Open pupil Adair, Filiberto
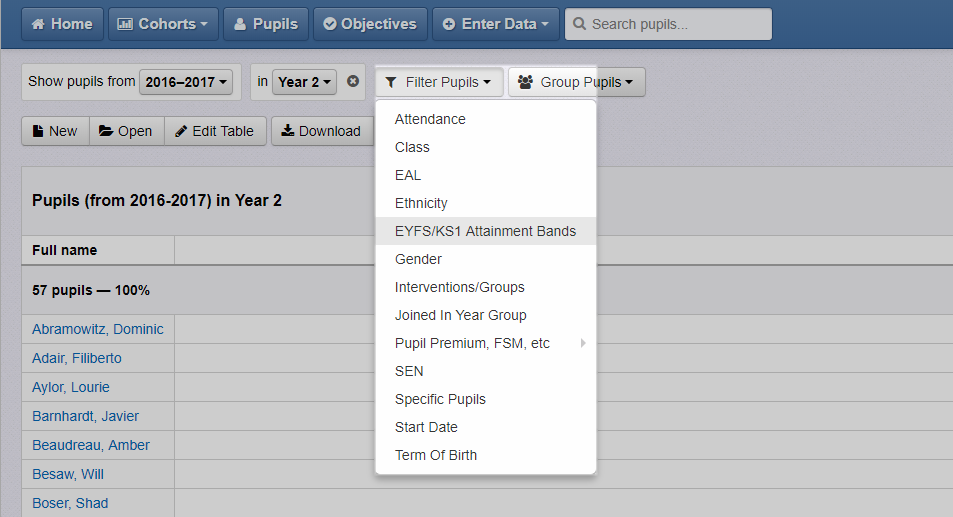Image resolution: width=953 pixels, height=517 pixels. [x=77, y=358]
